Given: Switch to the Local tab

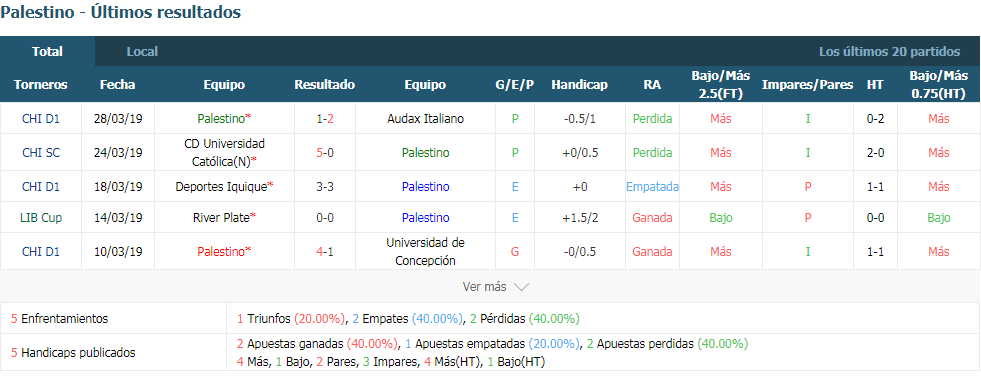Looking at the screenshot, I should (142, 52).
